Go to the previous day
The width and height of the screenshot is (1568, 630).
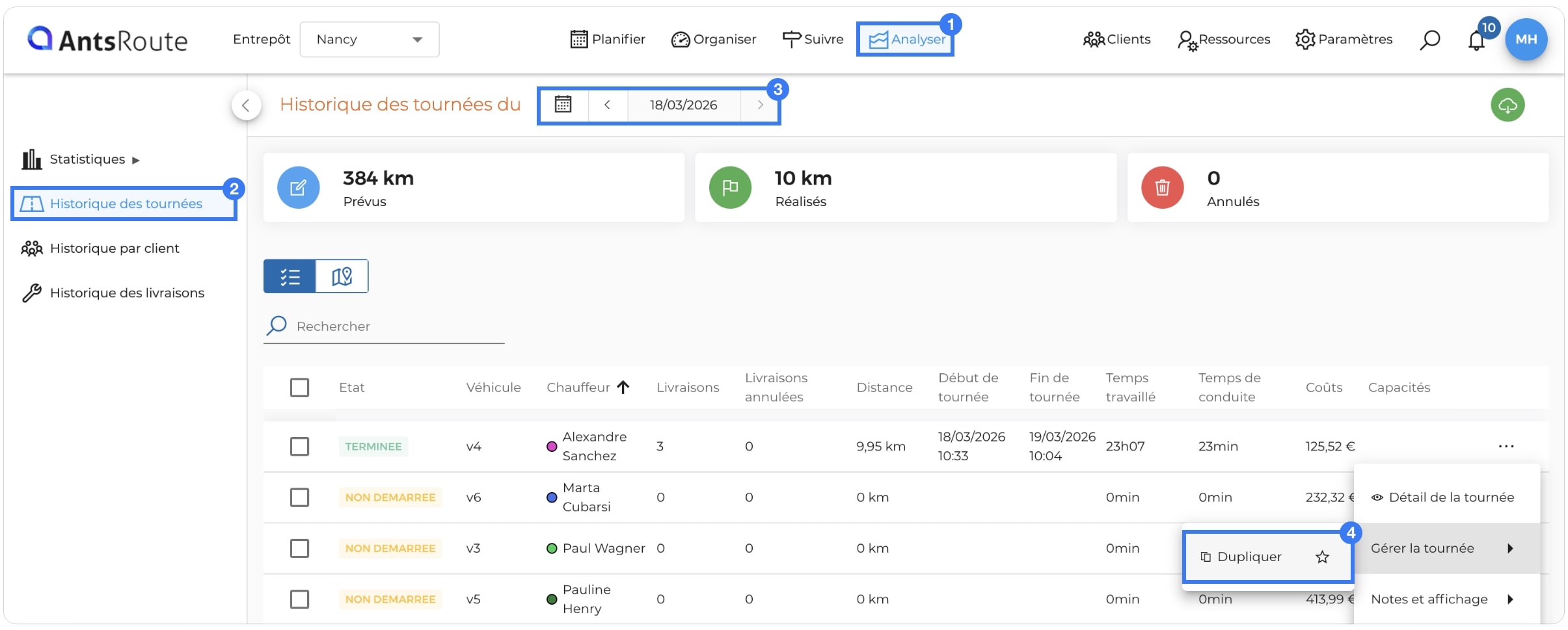[608, 105]
